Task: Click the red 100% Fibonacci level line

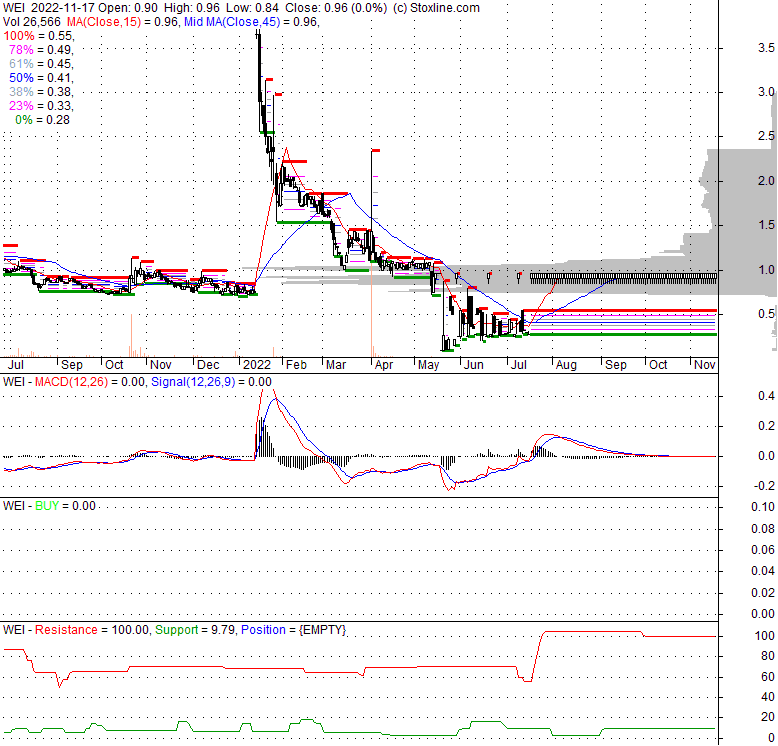Action: tap(620, 311)
